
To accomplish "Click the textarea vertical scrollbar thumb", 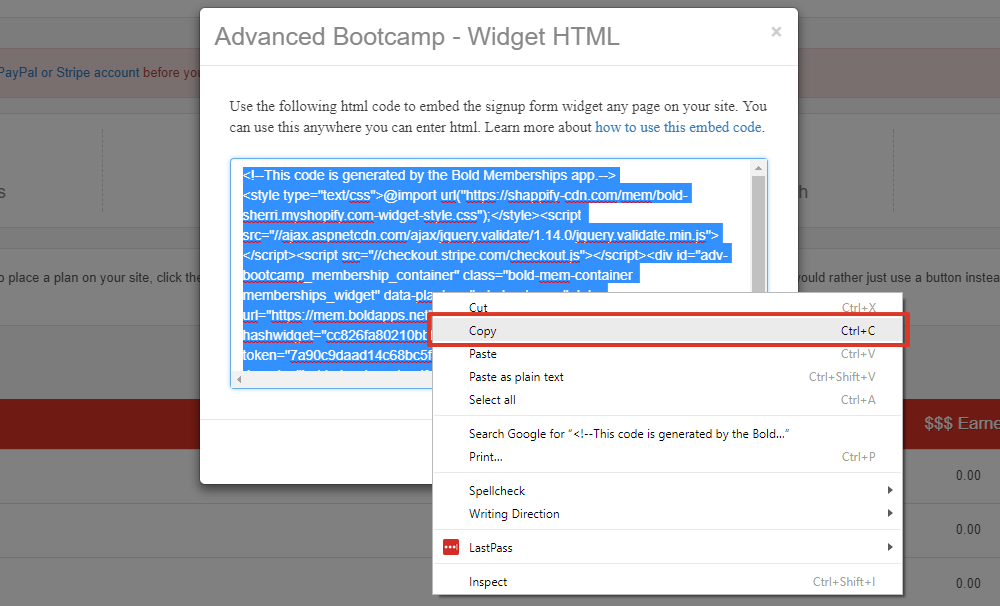I will [758, 233].
